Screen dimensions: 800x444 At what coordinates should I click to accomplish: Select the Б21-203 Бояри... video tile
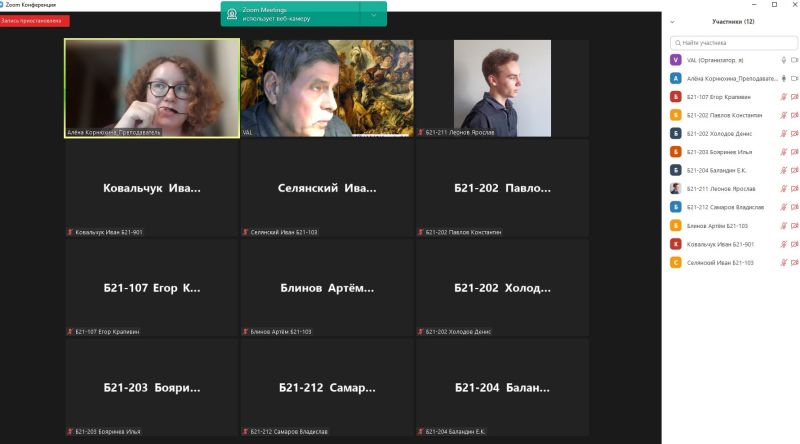click(152, 387)
